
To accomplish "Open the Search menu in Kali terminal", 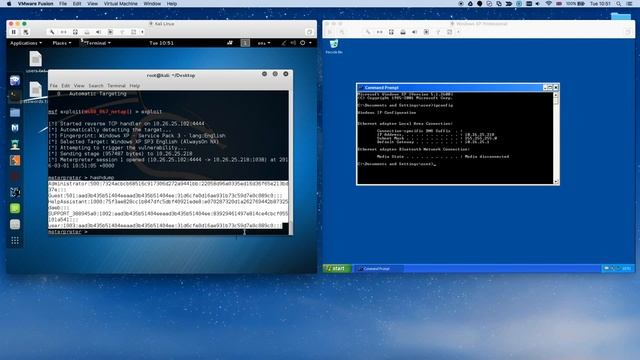I will click(96, 86).
